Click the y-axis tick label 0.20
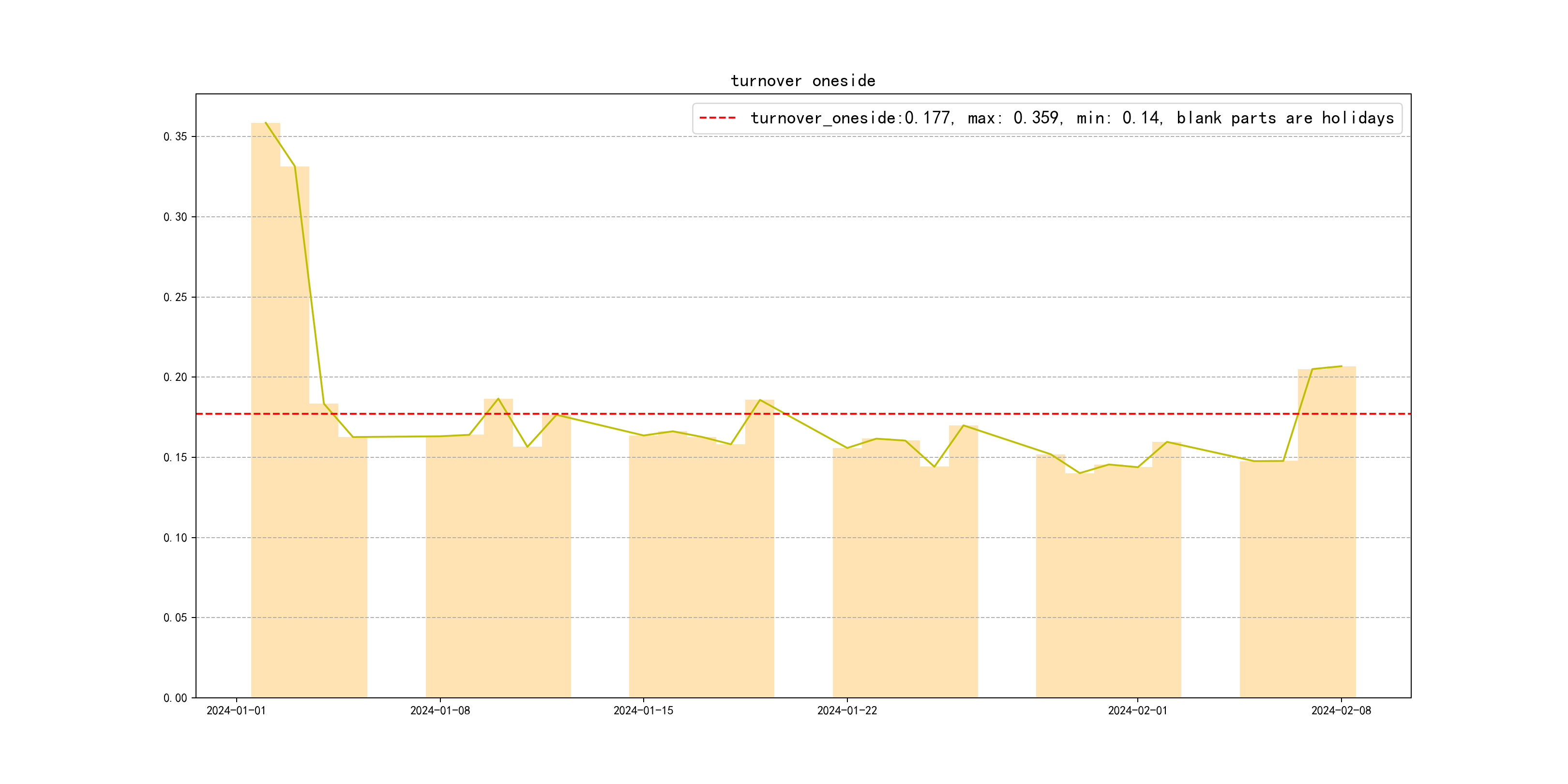The height and width of the screenshot is (784, 1568). click(x=175, y=377)
